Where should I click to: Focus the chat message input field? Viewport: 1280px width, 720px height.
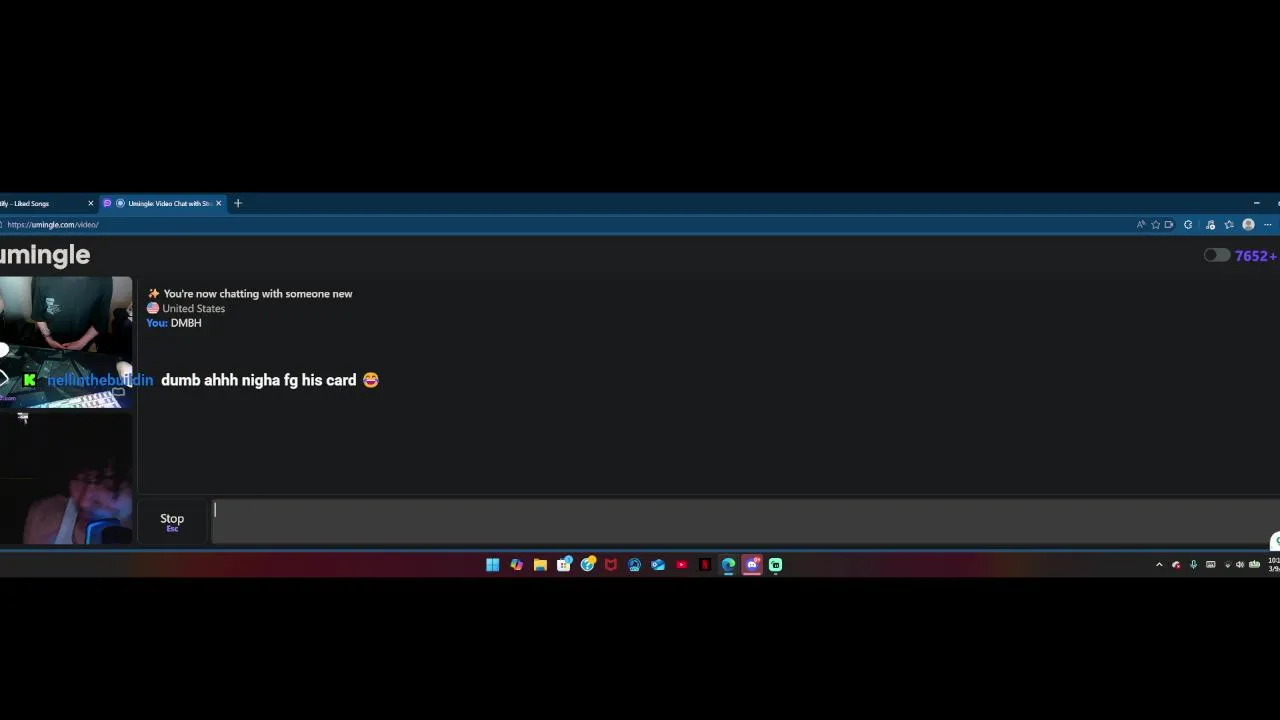(x=745, y=521)
